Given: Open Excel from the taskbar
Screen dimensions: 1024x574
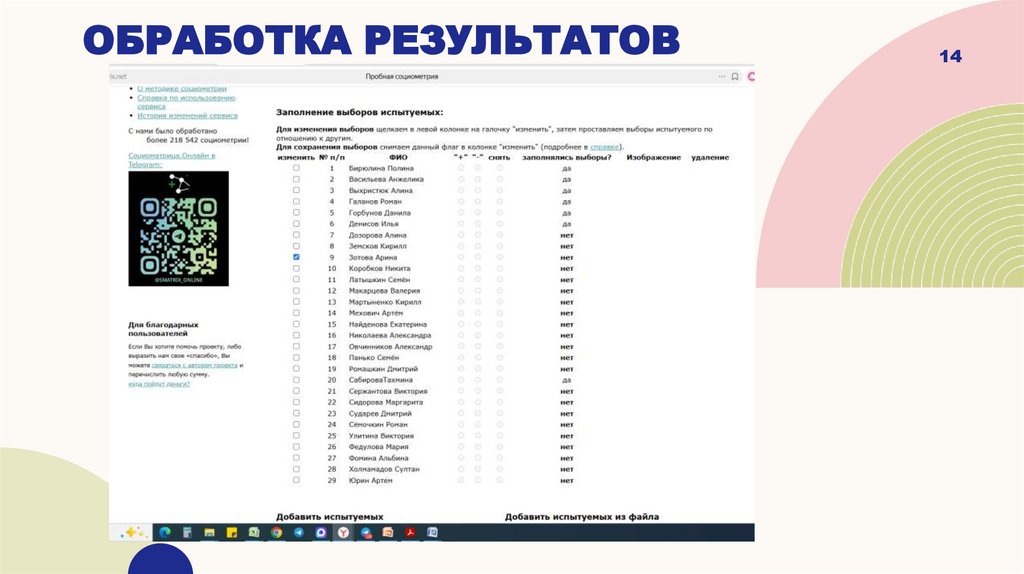Looking at the screenshot, I should point(253,532).
